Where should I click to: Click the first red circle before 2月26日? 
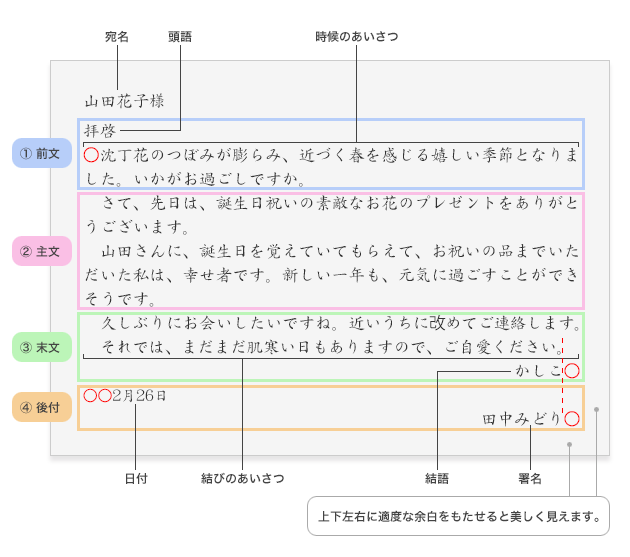pyautogui.click(x=91, y=396)
